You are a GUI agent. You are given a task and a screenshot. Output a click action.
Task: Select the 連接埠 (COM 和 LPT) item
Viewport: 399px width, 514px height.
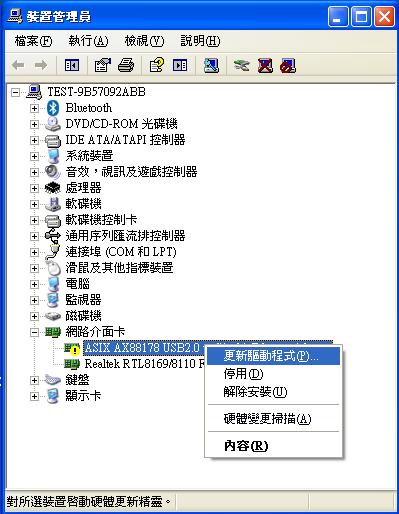click(x=121, y=252)
